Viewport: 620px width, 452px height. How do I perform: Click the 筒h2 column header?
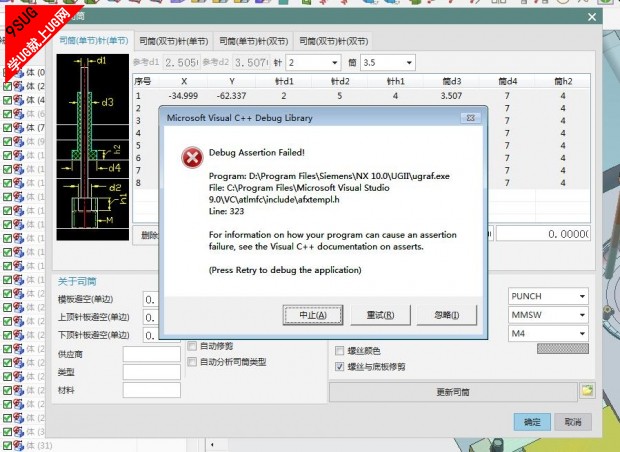coord(563,81)
